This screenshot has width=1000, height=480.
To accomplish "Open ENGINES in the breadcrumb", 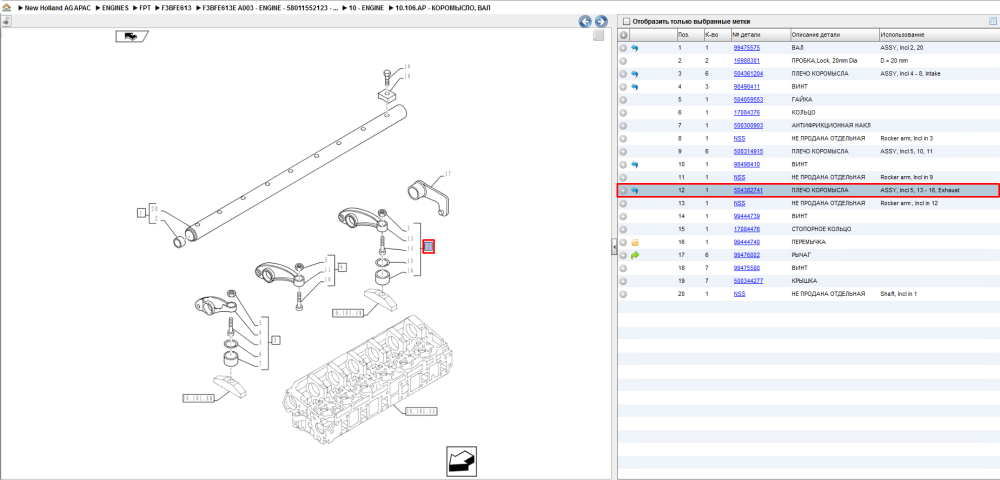I will tap(116, 6).
